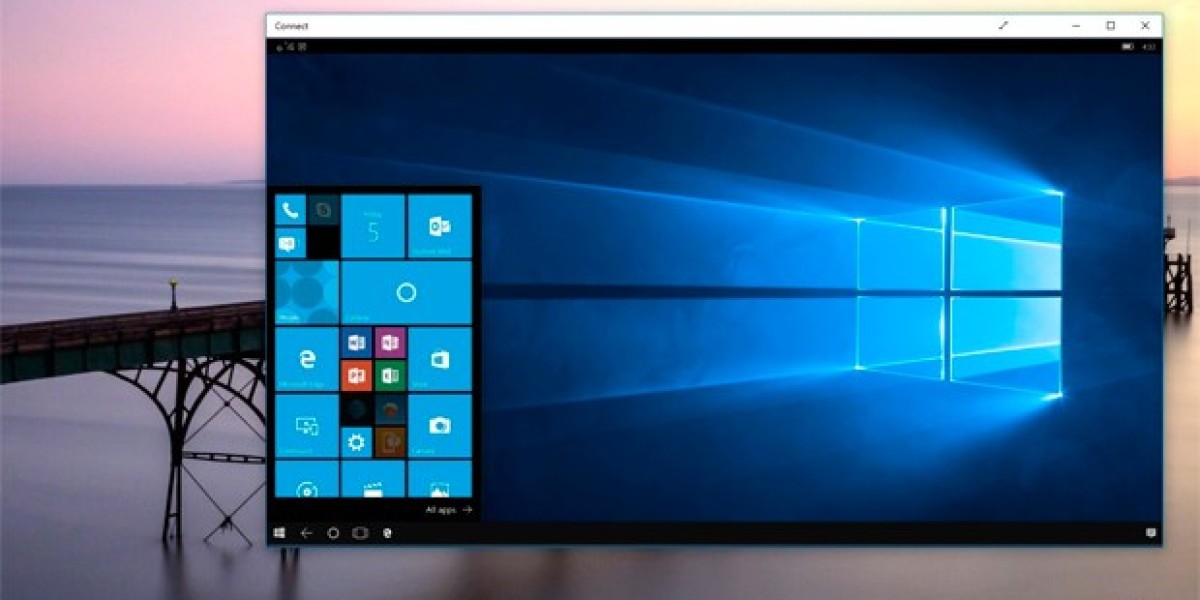Open the Settings gear tile

[x=356, y=442]
